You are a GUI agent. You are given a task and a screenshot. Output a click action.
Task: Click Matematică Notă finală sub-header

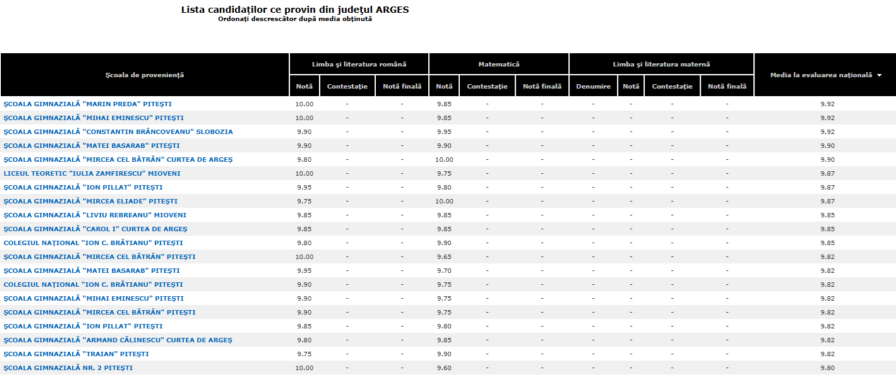pyautogui.click(x=542, y=86)
